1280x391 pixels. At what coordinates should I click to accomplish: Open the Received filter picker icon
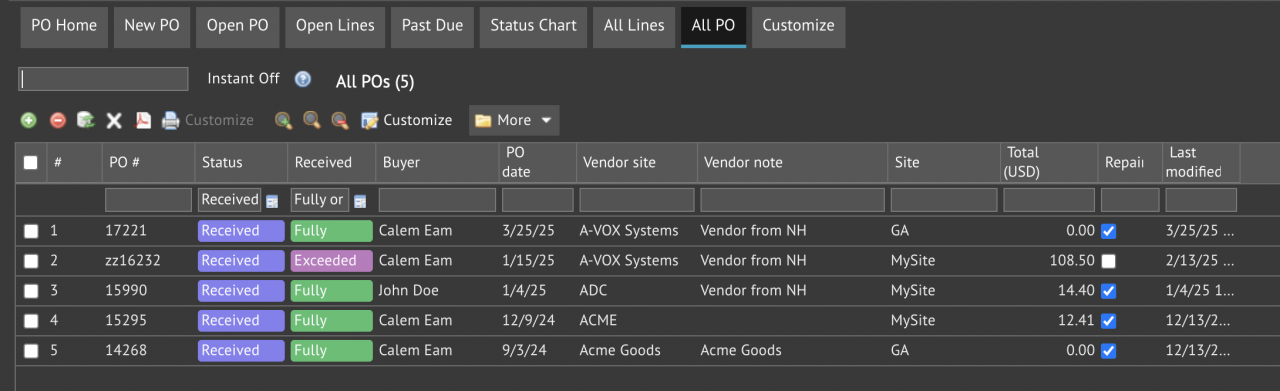(360, 201)
